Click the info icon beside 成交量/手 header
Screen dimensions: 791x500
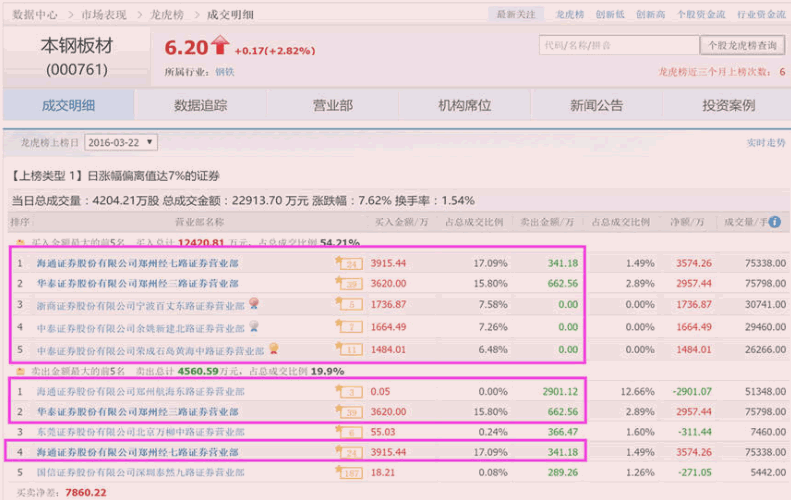[x=775, y=222]
